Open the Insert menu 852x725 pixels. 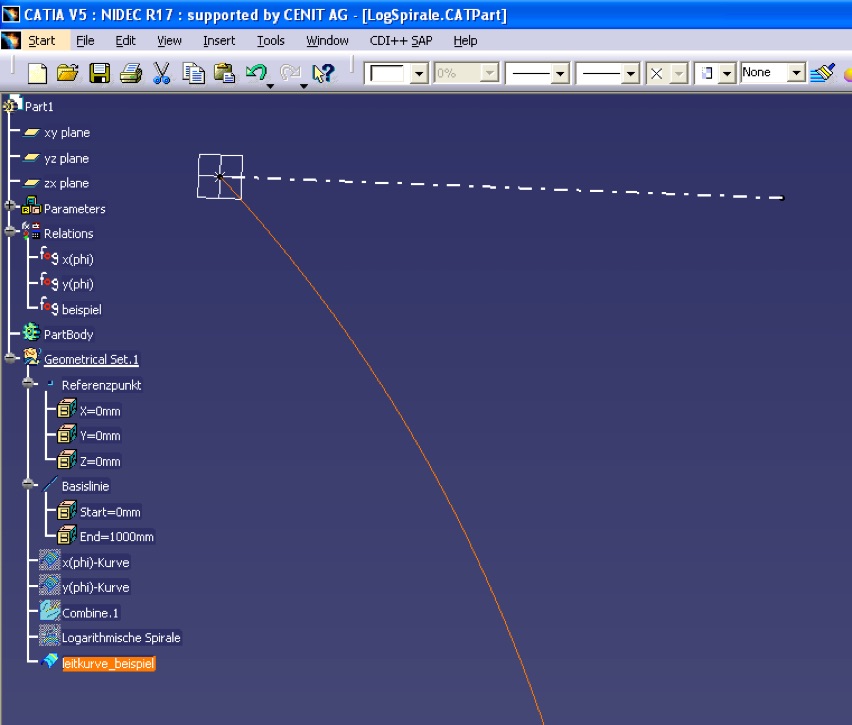click(219, 40)
